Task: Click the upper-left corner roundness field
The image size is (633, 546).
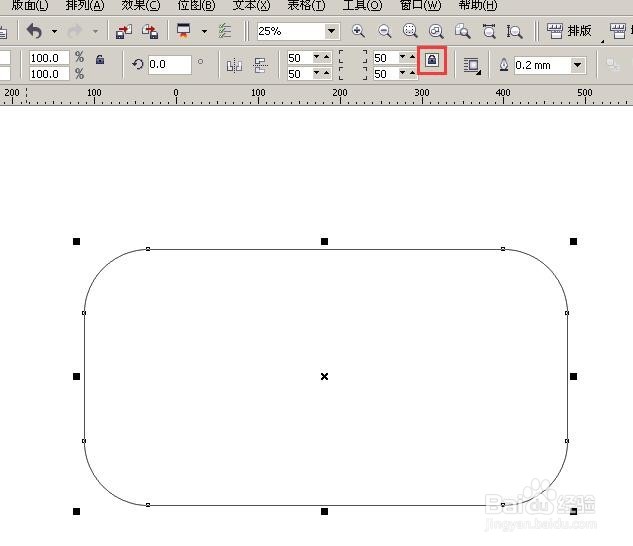Action: pyautogui.click(x=299, y=58)
